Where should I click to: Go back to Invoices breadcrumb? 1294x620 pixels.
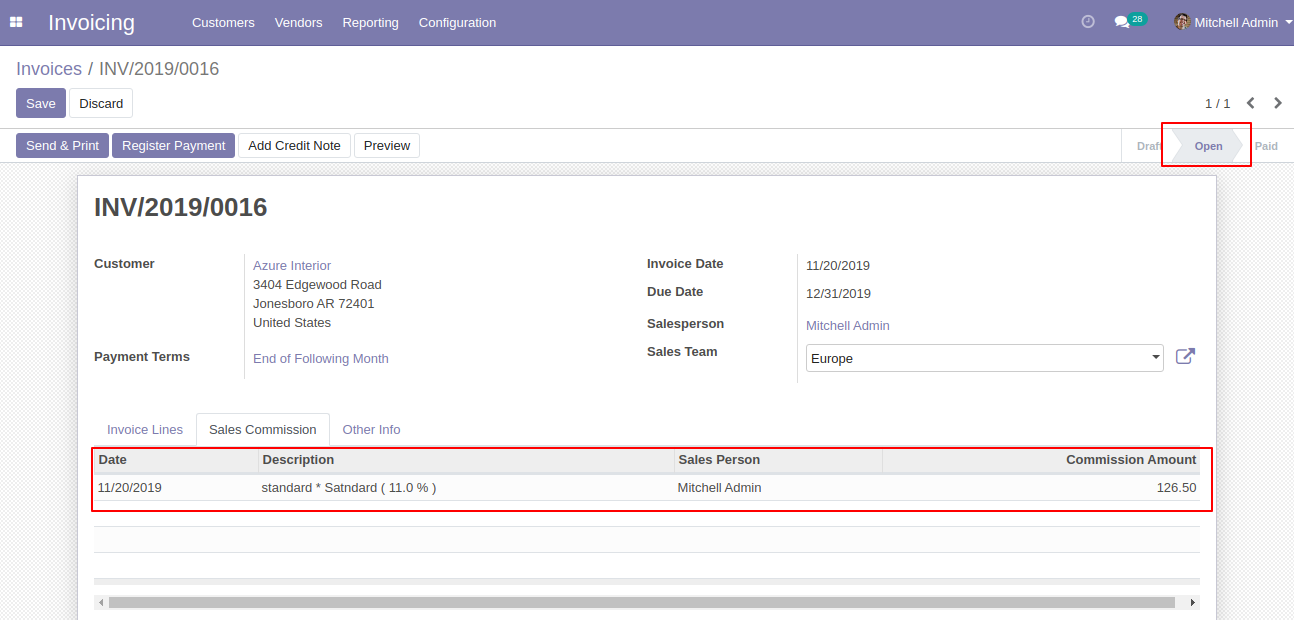[x=49, y=69]
